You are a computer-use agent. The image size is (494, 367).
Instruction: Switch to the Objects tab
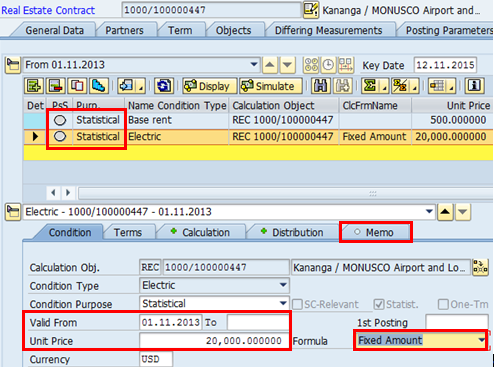click(x=233, y=30)
